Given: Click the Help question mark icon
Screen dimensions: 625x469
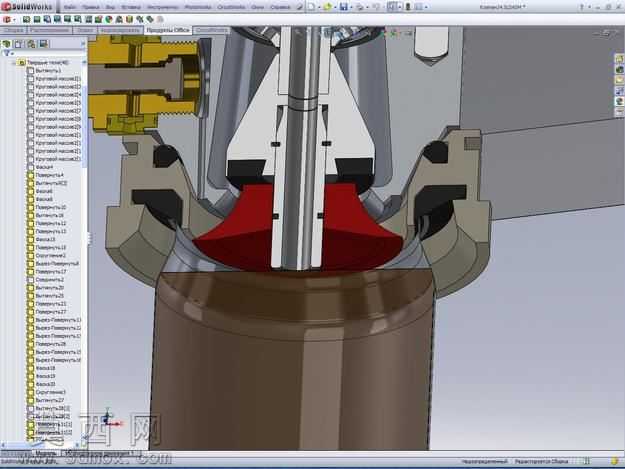Looking at the screenshot, I should click(x=582, y=6).
